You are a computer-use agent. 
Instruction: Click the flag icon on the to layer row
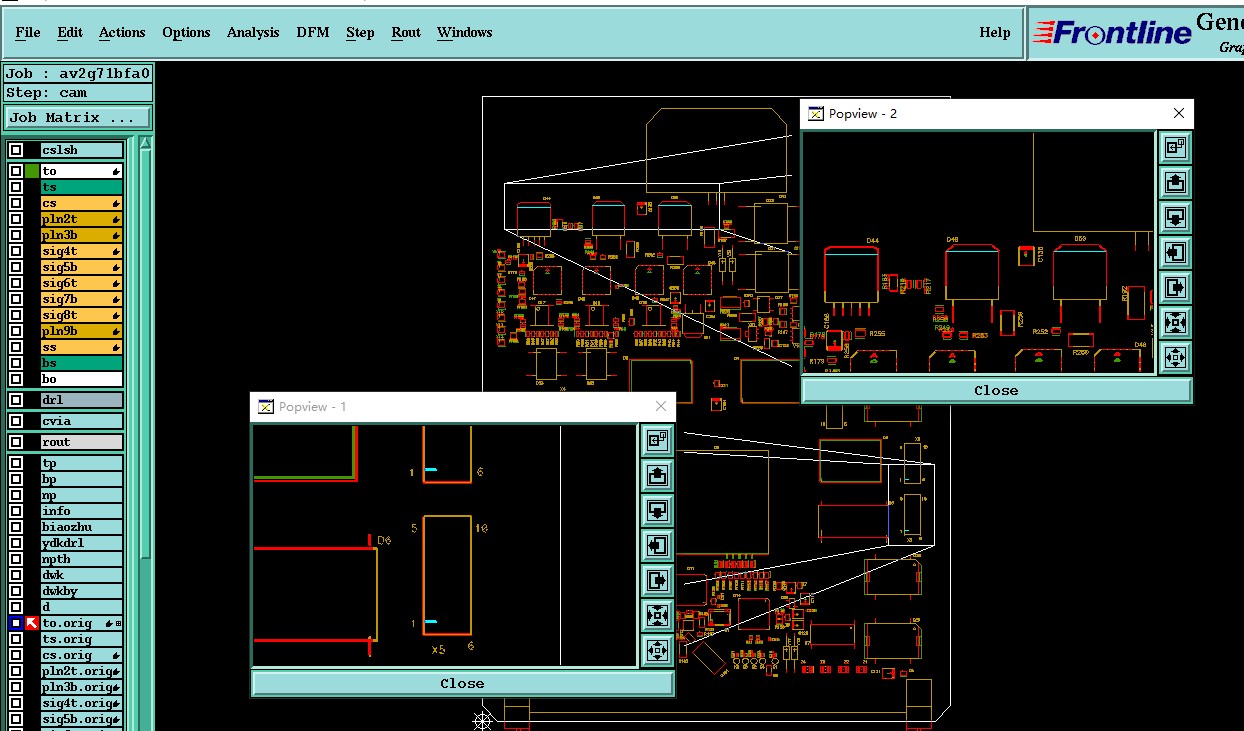pos(117,171)
